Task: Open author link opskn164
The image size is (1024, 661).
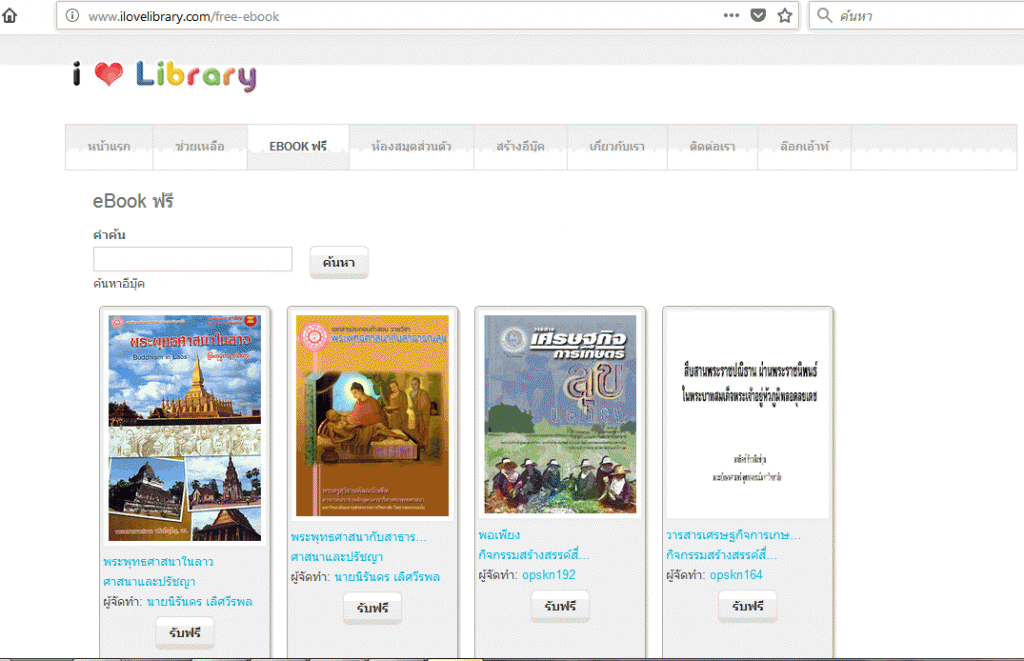Action: tap(736, 575)
